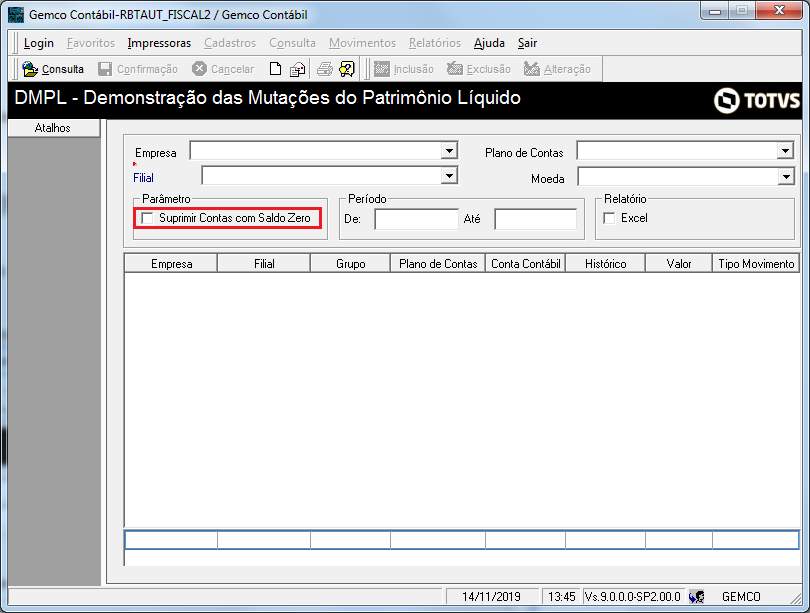Click the printer icon in toolbar
This screenshot has height=613, width=810.
point(324,69)
